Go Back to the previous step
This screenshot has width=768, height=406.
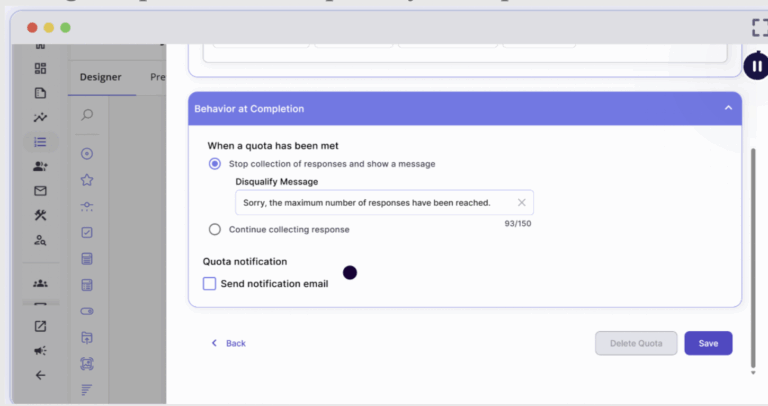pos(228,343)
